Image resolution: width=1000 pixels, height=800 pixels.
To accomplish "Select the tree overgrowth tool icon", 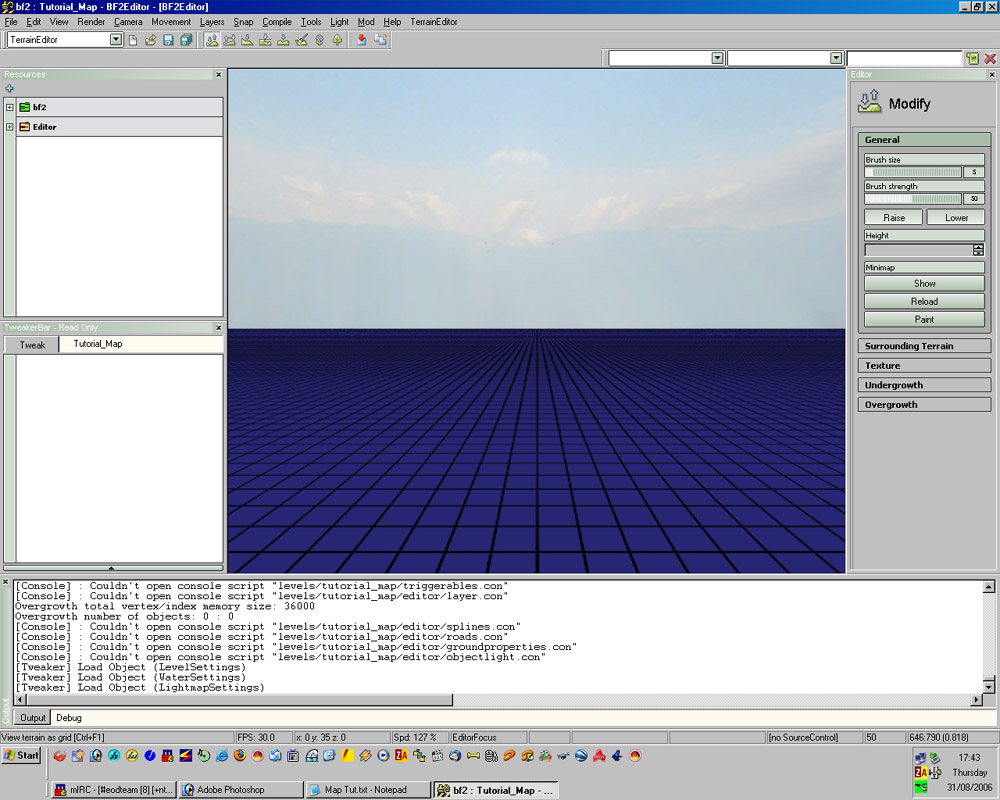I will 337,40.
